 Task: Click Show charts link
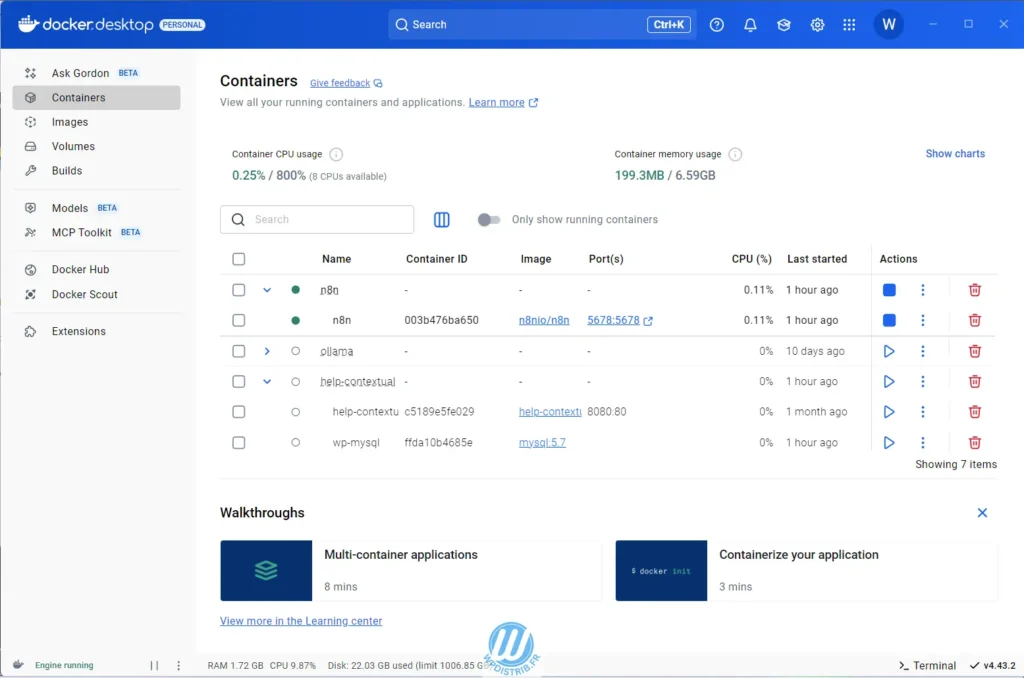(x=955, y=153)
